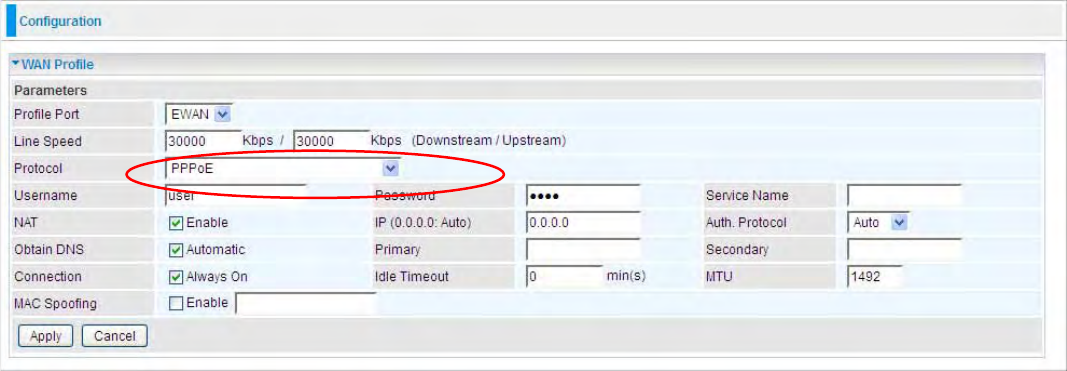Click the Idle Timeout minutes field
This screenshot has height=371, width=1067.
[x=565, y=277]
